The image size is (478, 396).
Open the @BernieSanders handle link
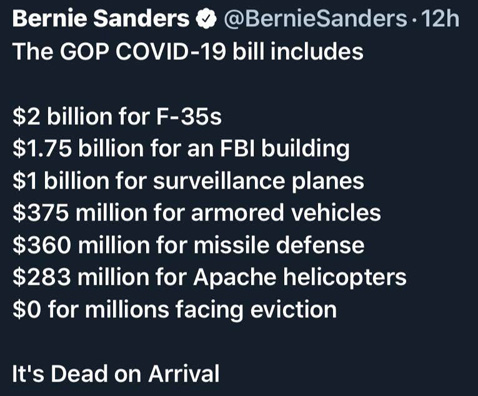coord(315,19)
